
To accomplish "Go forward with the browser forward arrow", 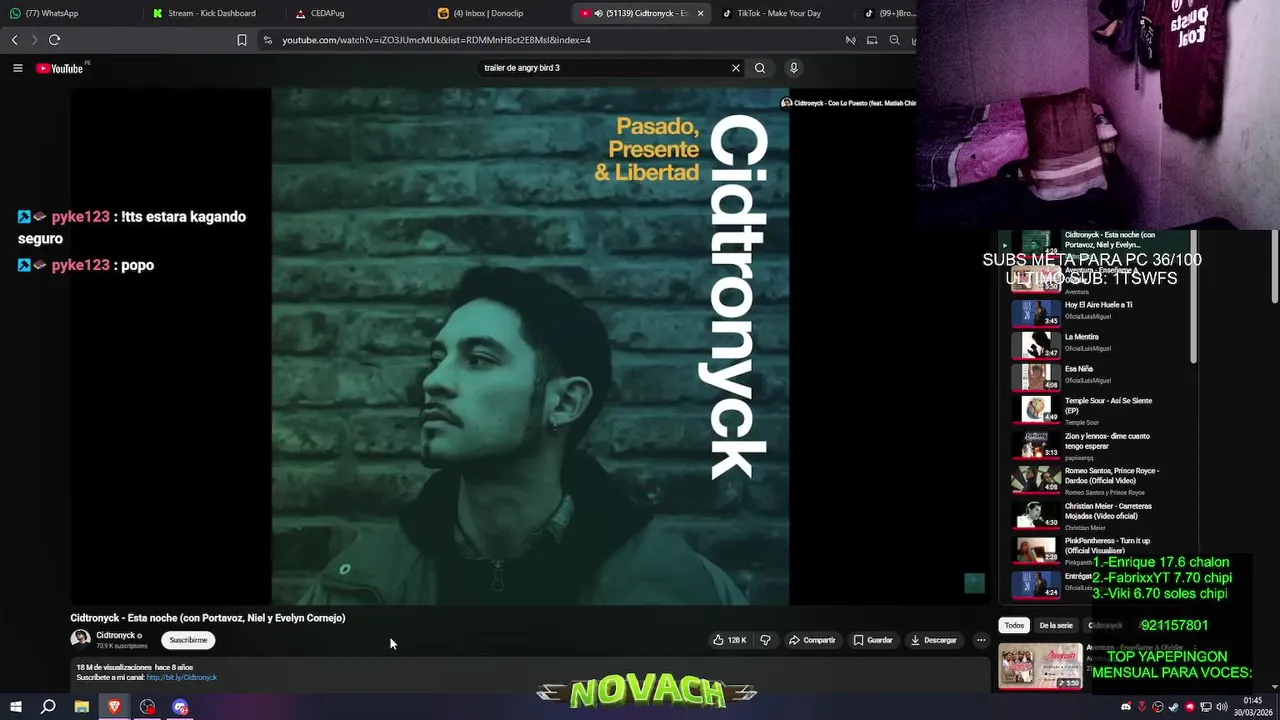I will 34,40.
